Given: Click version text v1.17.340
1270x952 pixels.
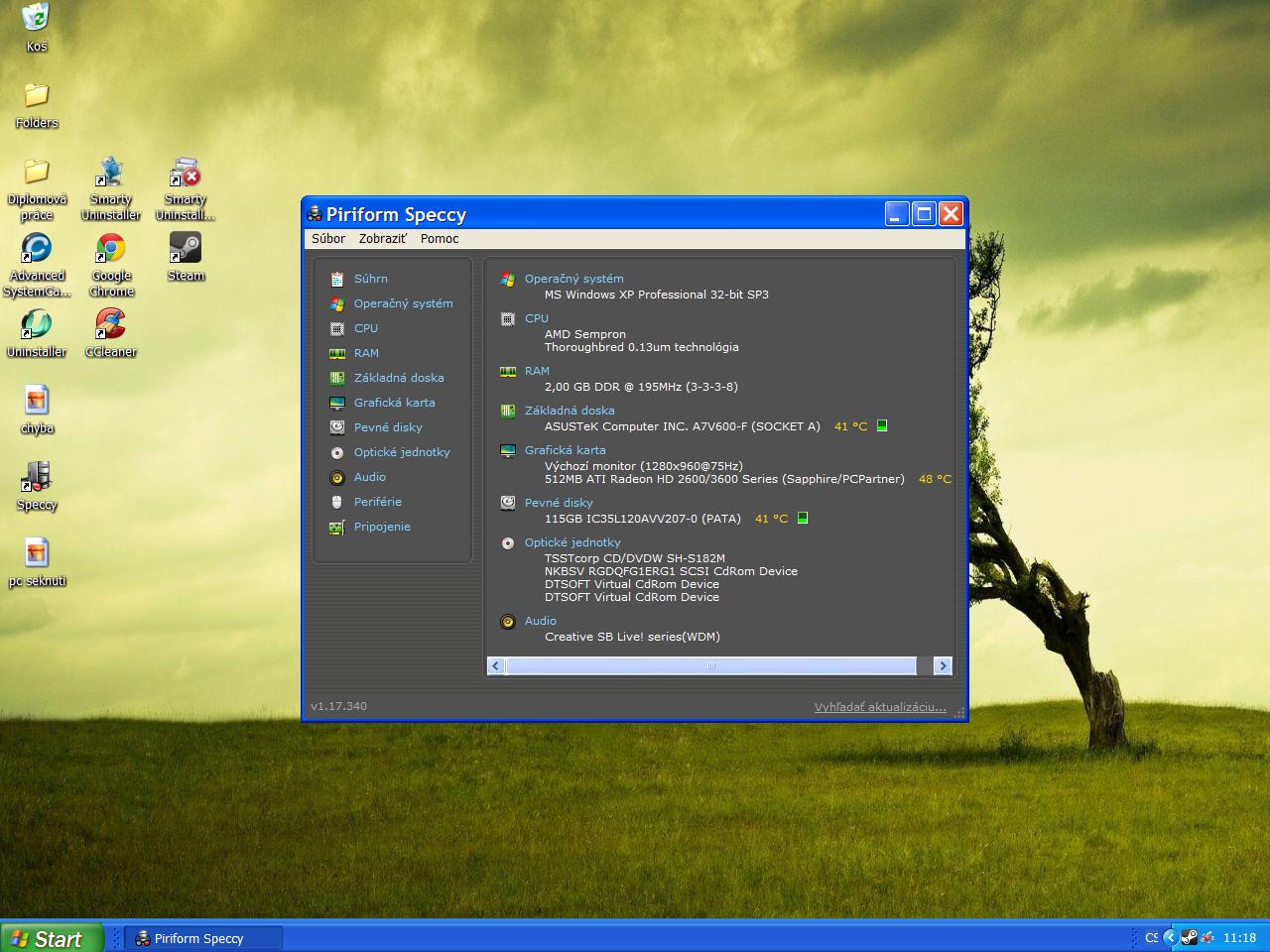Looking at the screenshot, I should click(338, 706).
